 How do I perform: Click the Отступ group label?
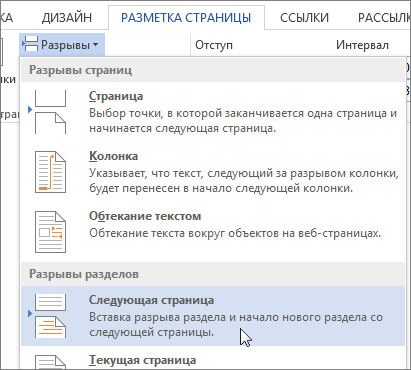(214, 45)
